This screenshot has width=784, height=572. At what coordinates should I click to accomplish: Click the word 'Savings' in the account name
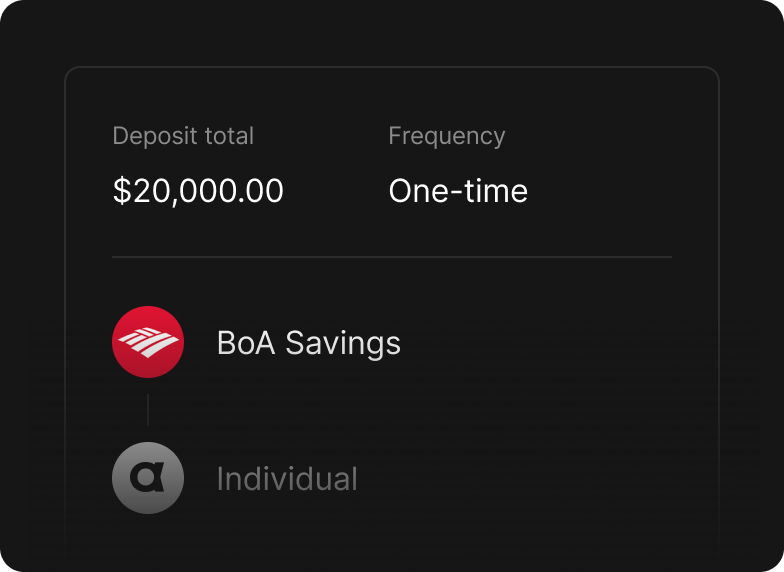pos(343,344)
